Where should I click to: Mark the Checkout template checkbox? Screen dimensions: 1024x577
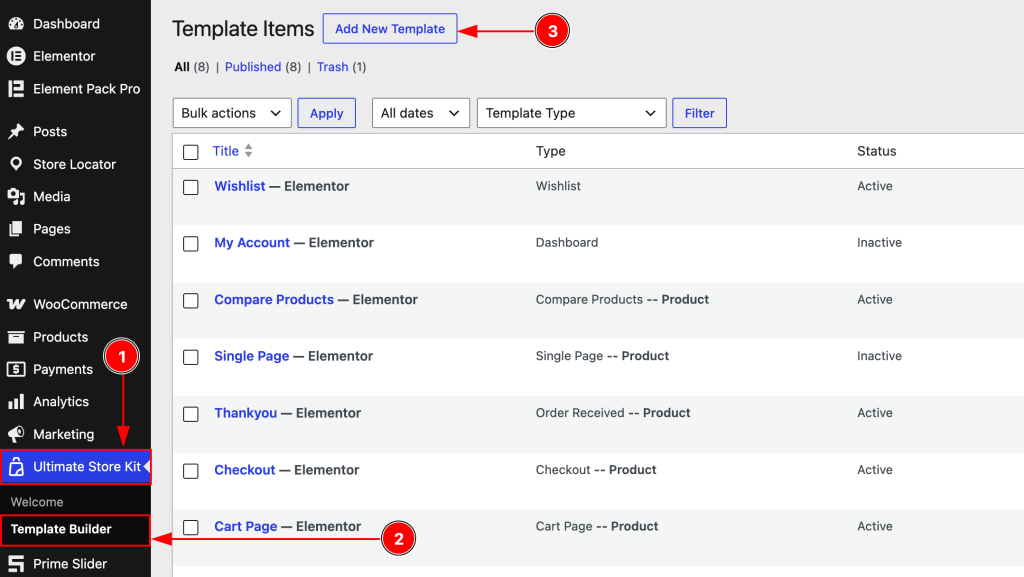pos(191,471)
